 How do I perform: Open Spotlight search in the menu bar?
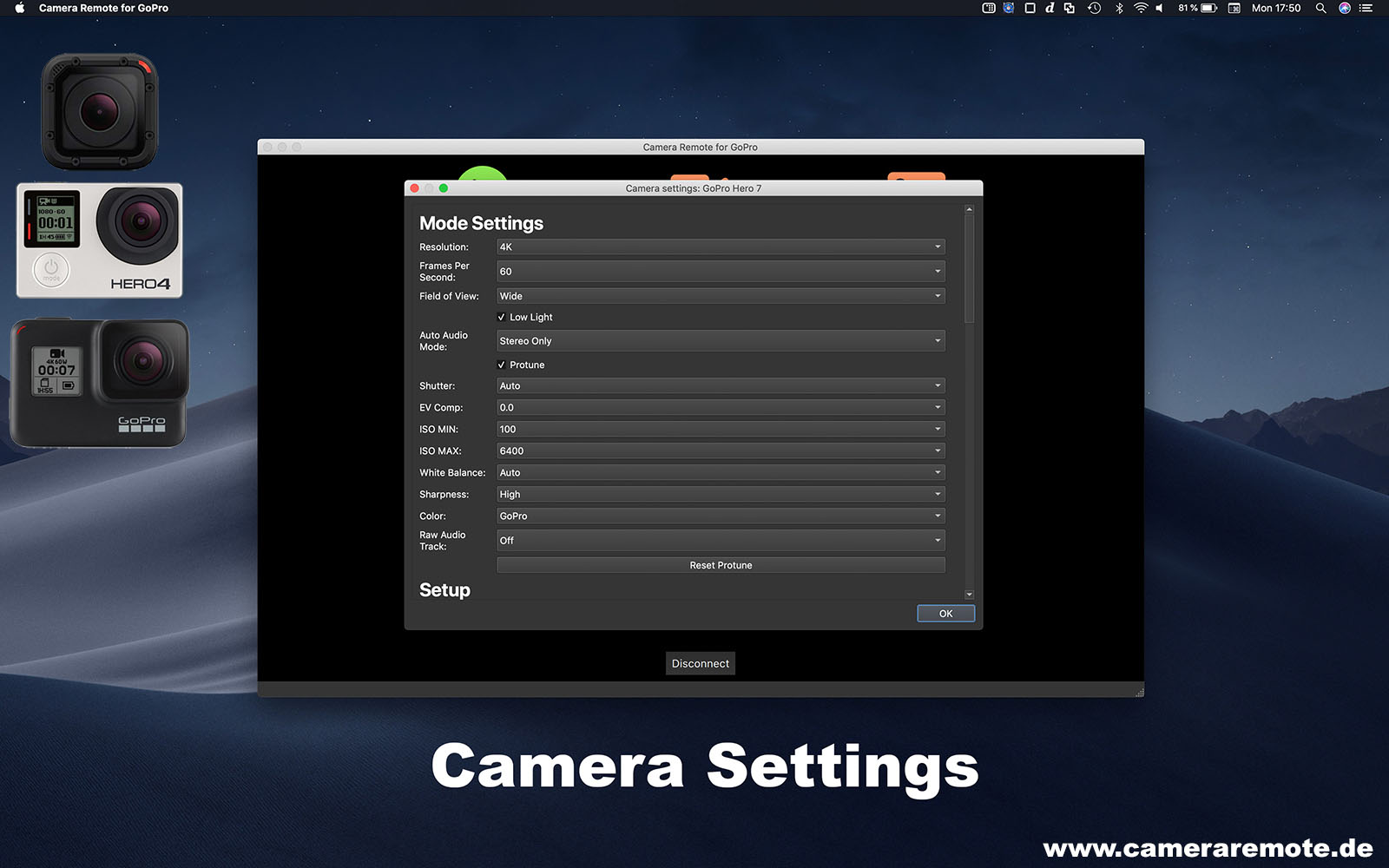click(x=1320, y=8)
